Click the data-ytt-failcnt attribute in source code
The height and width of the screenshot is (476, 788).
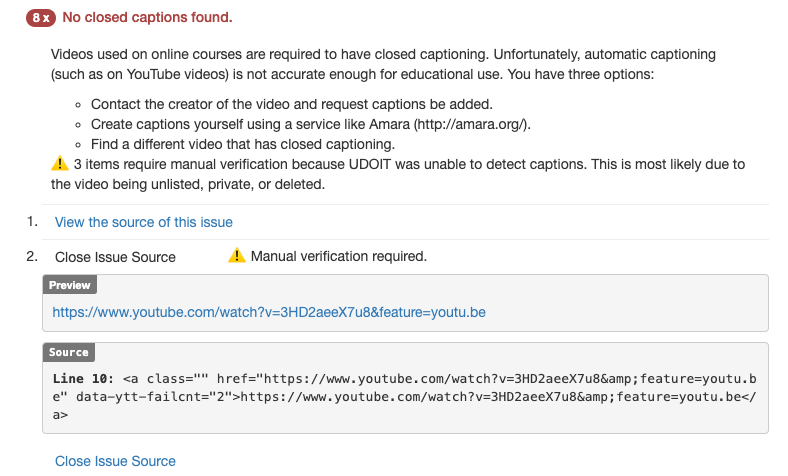click(x=150, y=396)
